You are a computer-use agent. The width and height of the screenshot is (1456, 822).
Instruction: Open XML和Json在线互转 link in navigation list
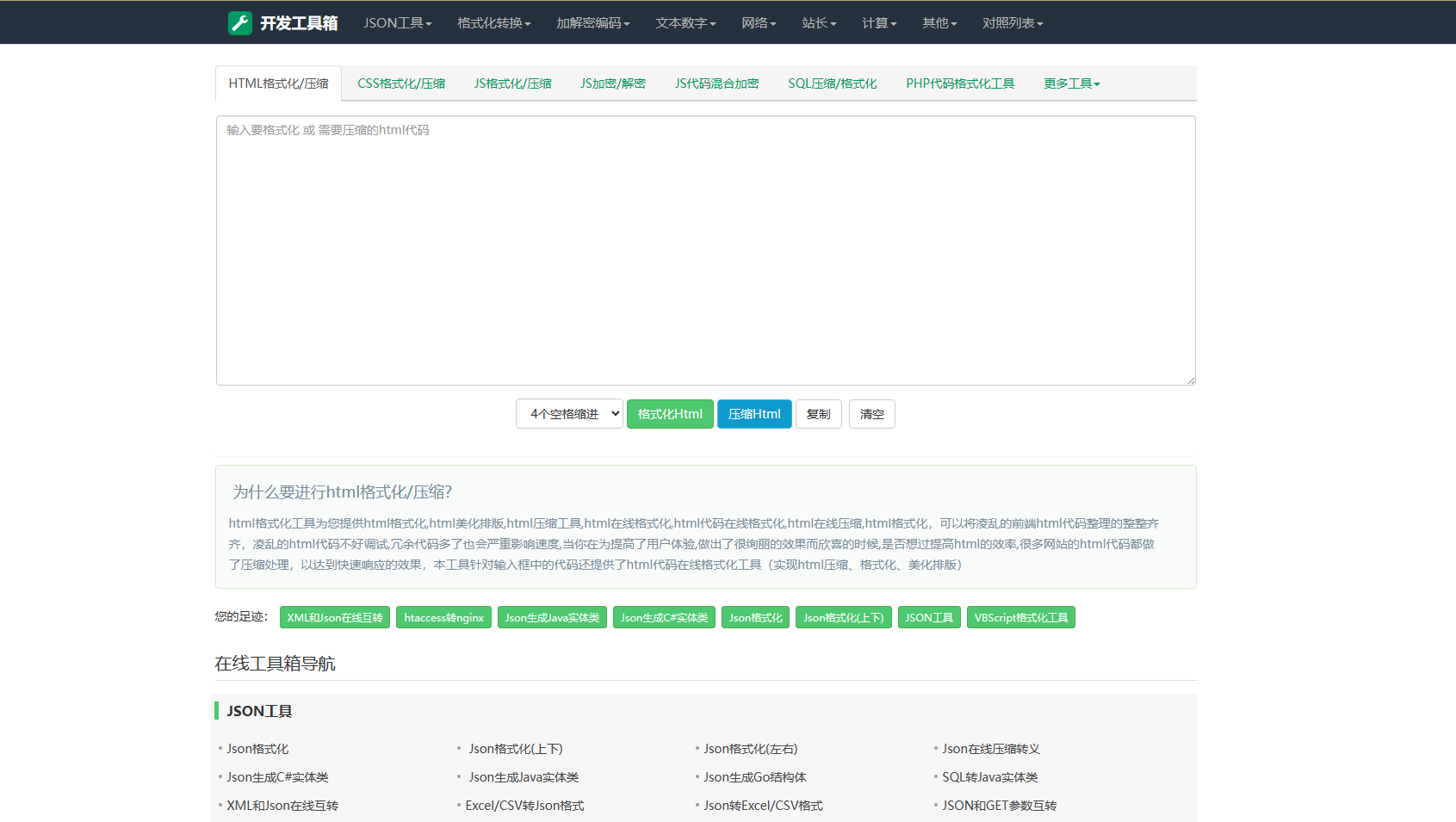(x=282, y=806)
